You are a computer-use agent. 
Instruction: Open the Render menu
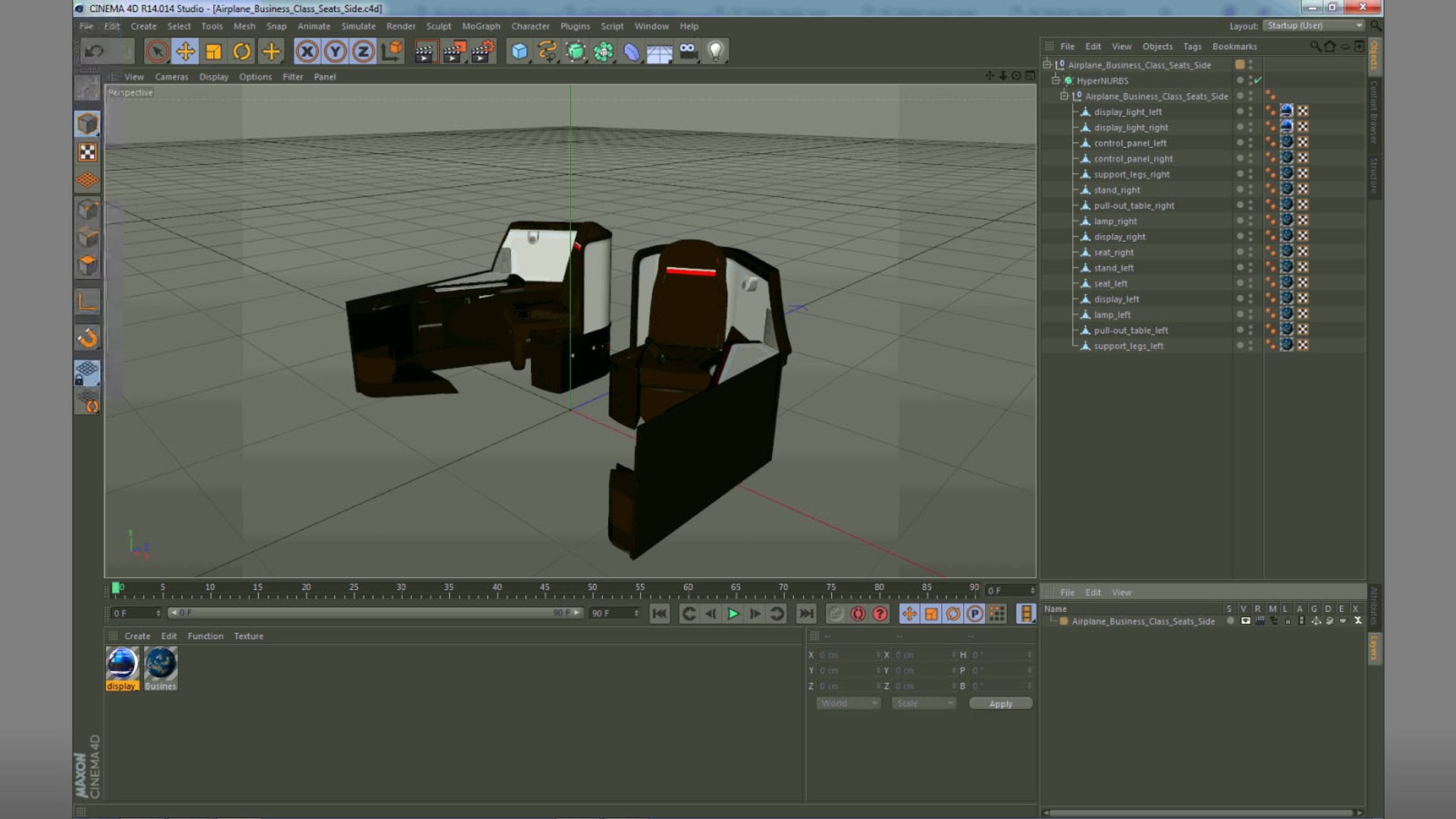coord(400,26)
